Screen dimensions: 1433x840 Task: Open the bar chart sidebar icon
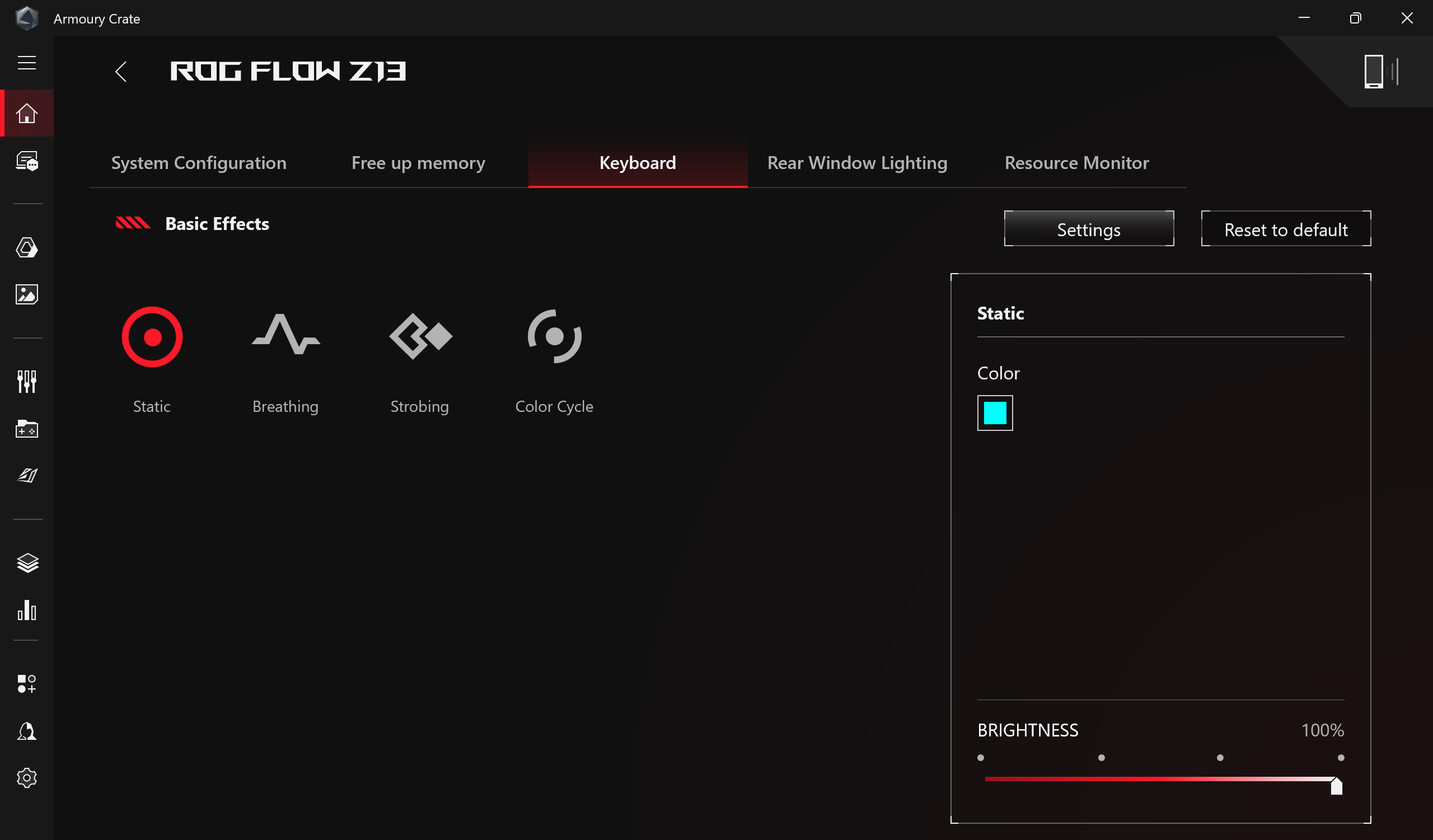click(x=27, y=610)
